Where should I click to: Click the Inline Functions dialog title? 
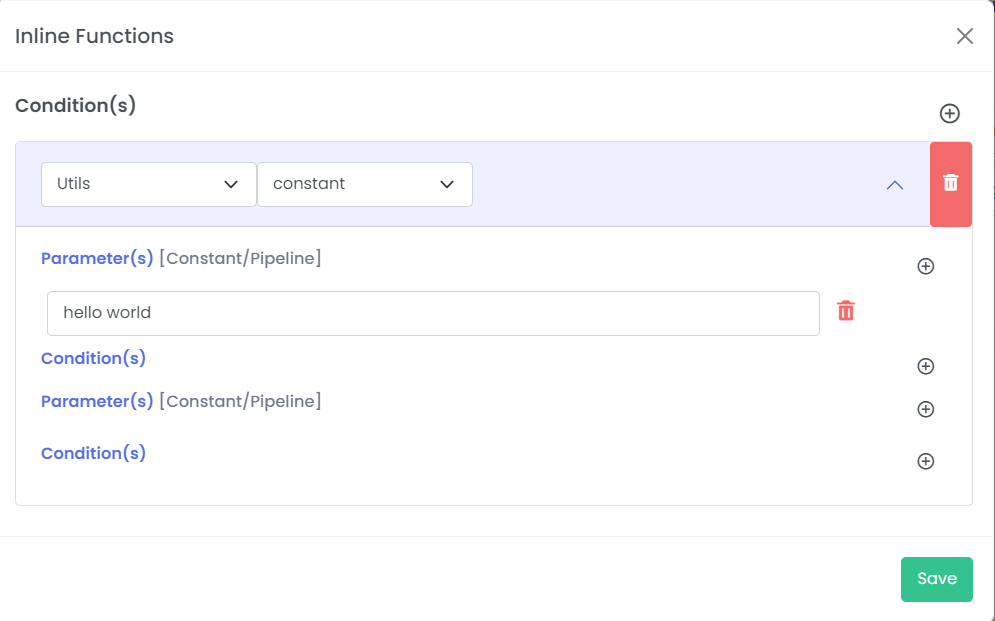[94, 36]
